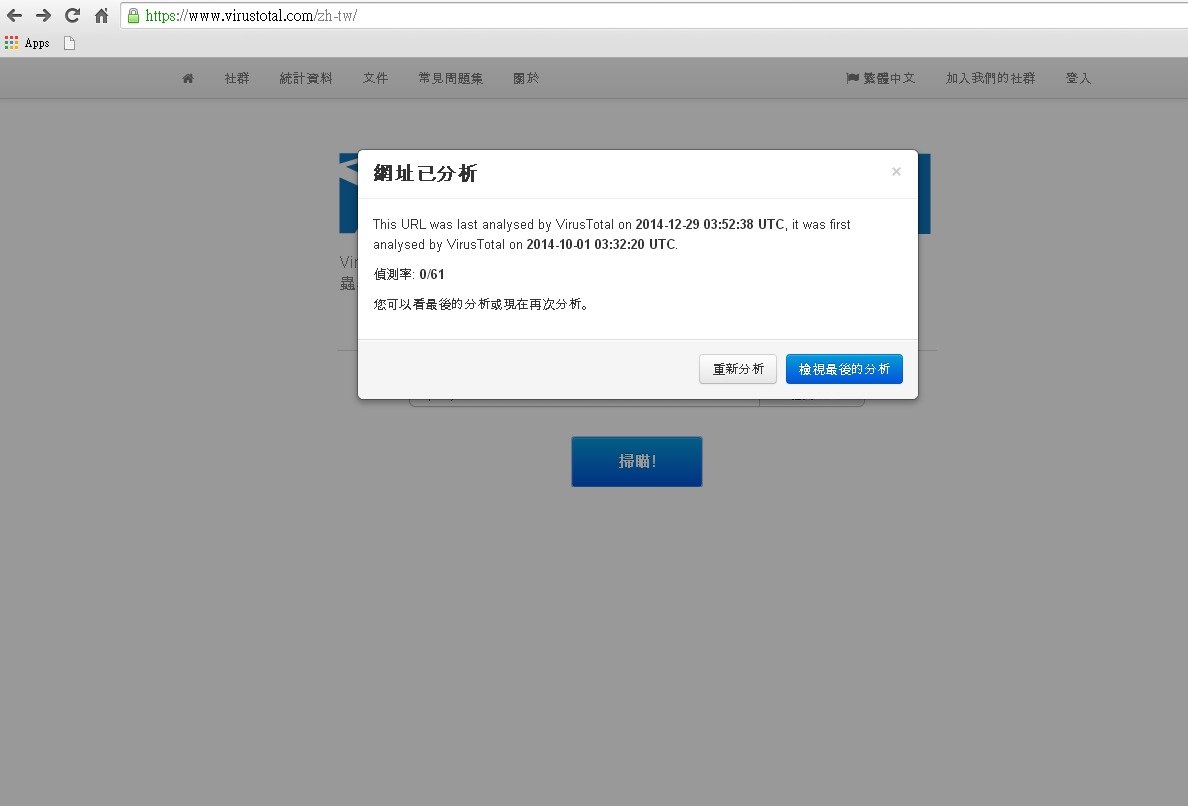The height and width of the screenshot is (806, 1188).
Task: Open the blank page bookmark icon
Action: pyautogui.click(x=70, y=43)
